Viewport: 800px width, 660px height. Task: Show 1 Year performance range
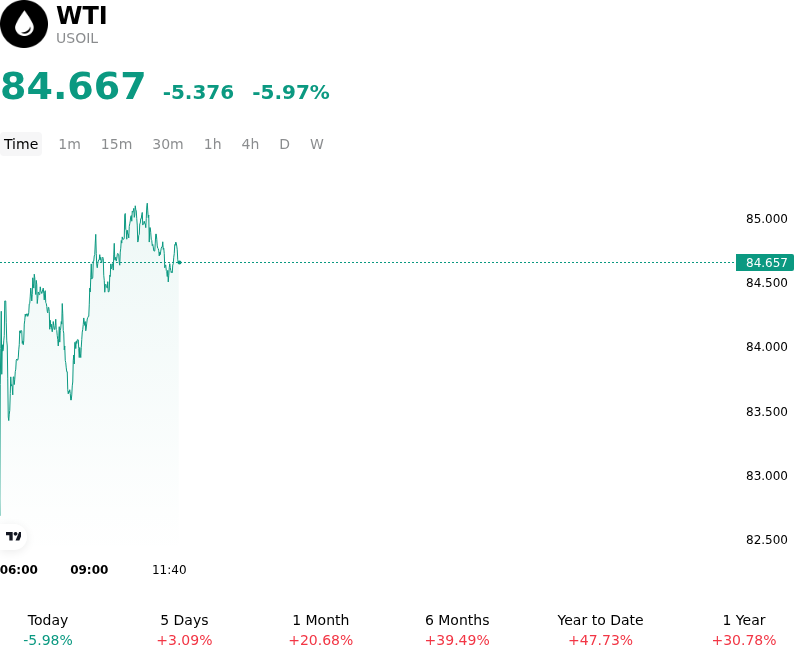pyautogui.click(x=744, y=630)
